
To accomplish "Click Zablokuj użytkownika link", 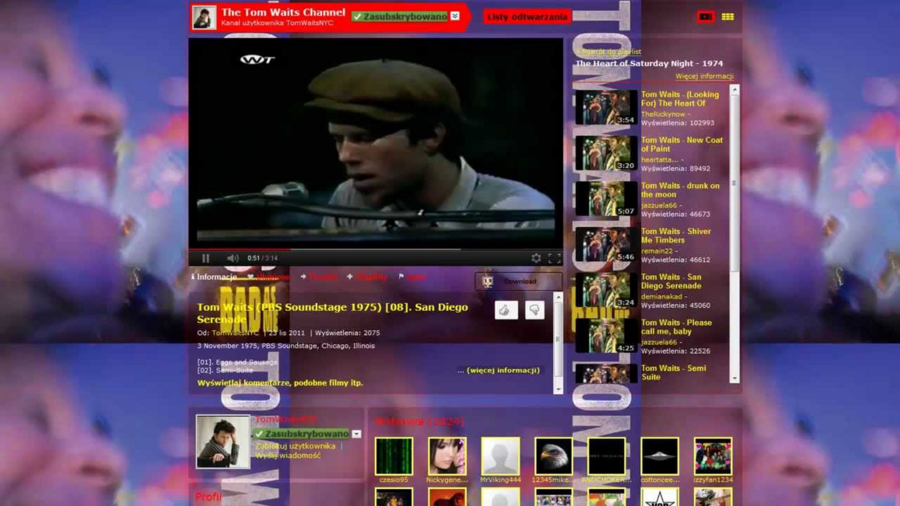I will coord(295,446).
